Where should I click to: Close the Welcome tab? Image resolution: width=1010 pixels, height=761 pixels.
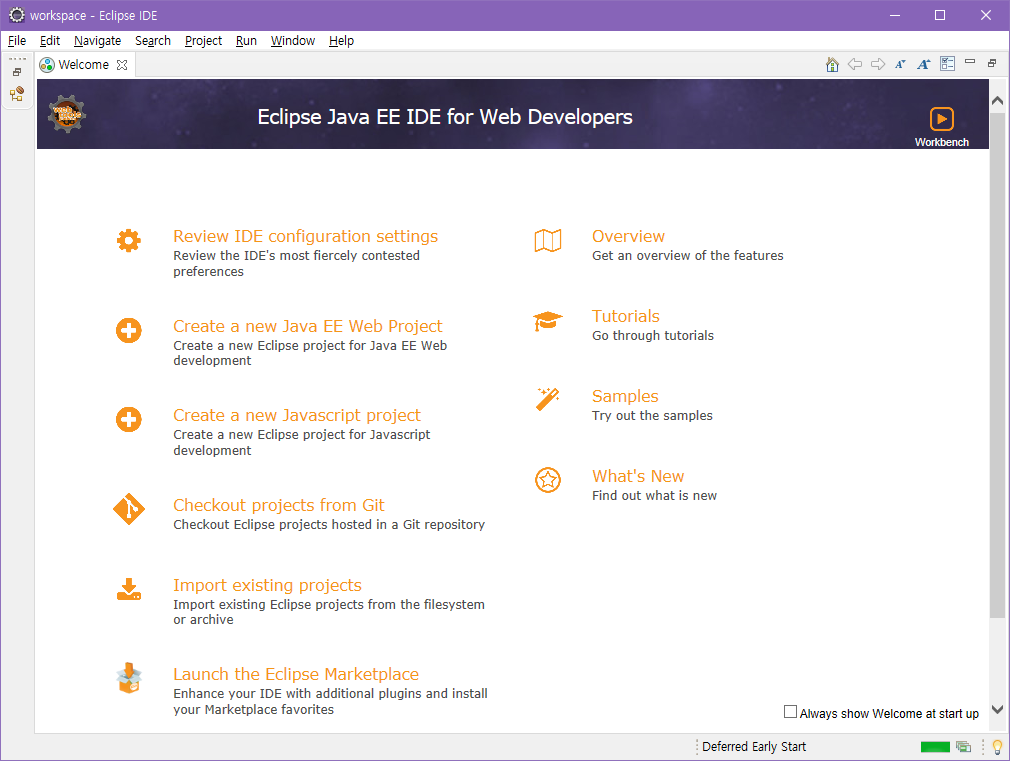click(x=122, y=64)
